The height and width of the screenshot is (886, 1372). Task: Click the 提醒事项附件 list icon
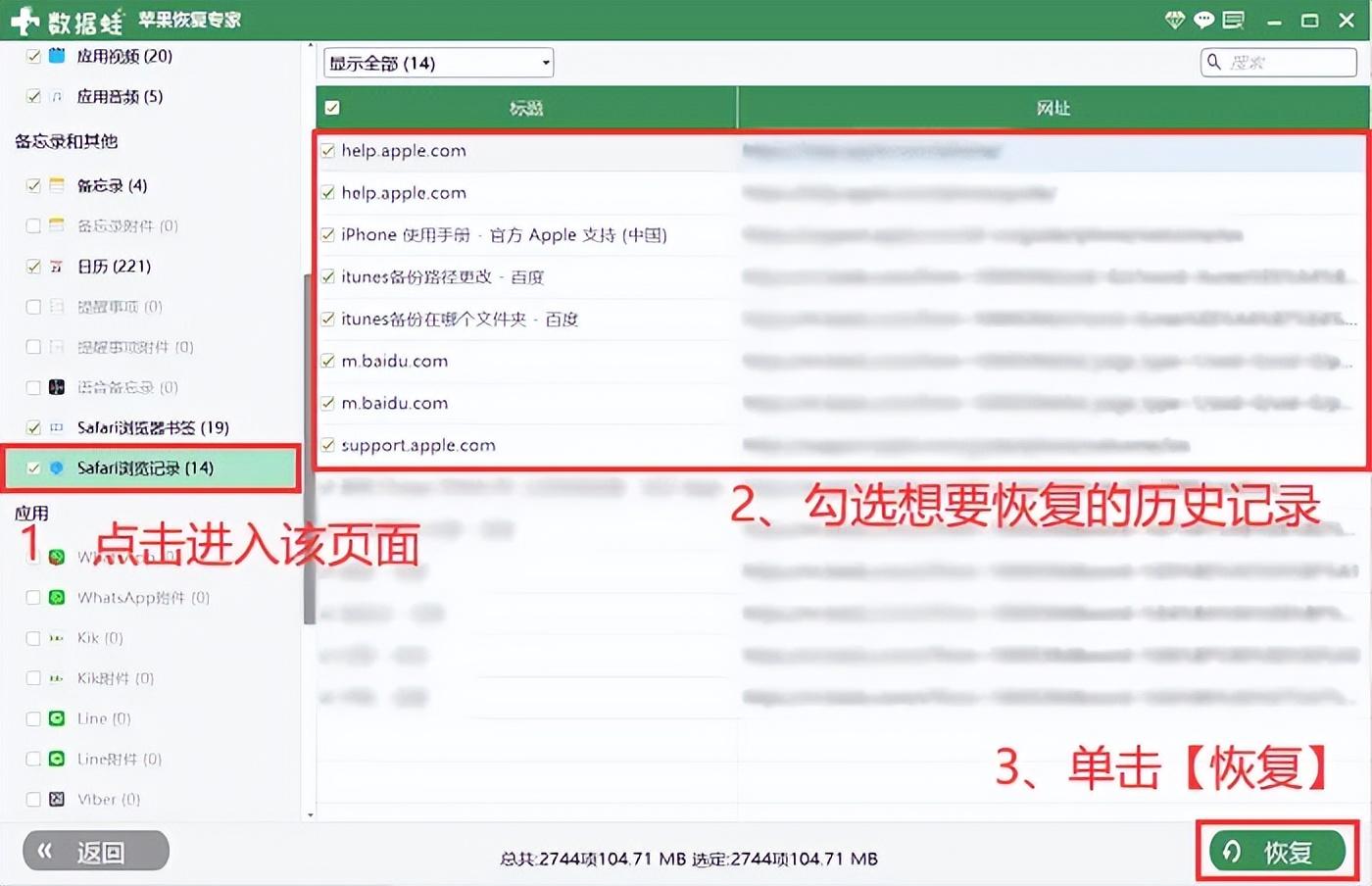pos(57,347)
